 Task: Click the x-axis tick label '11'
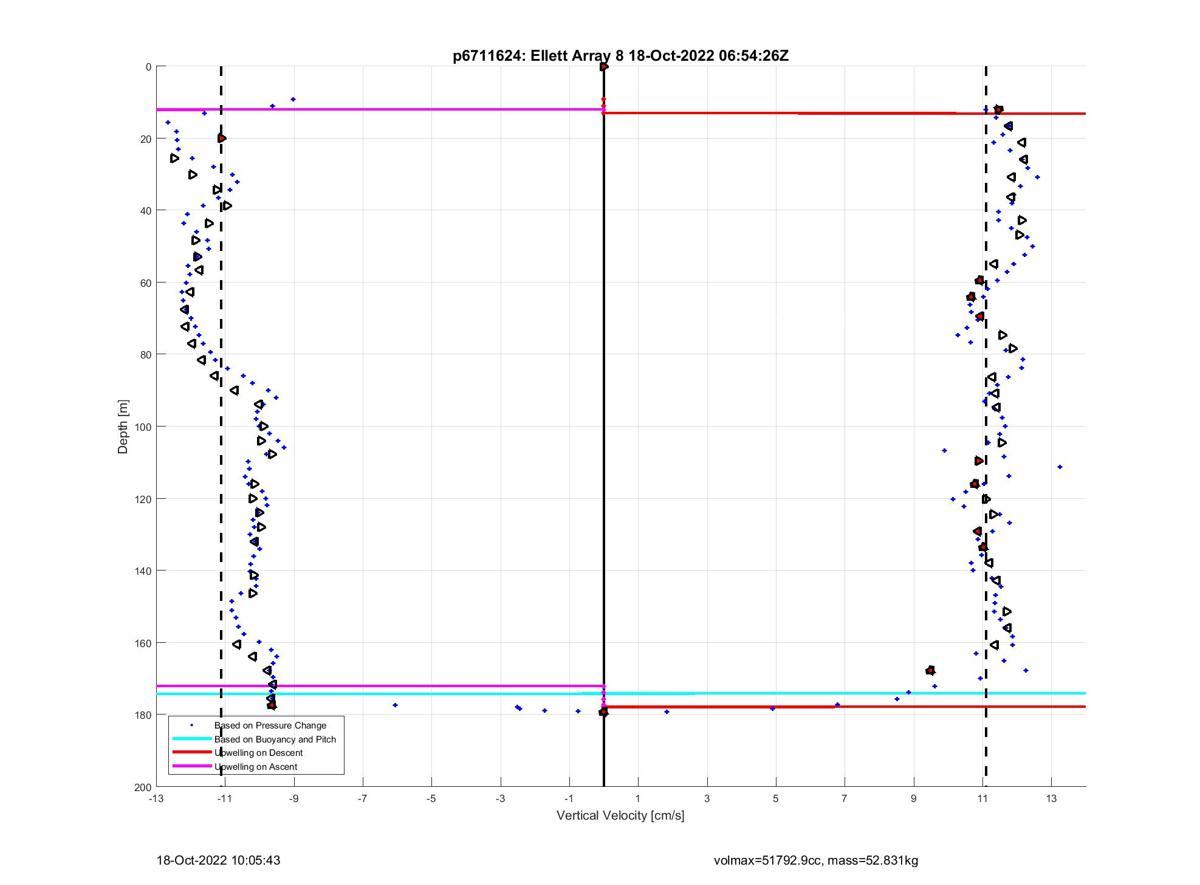tap(982, 799)
